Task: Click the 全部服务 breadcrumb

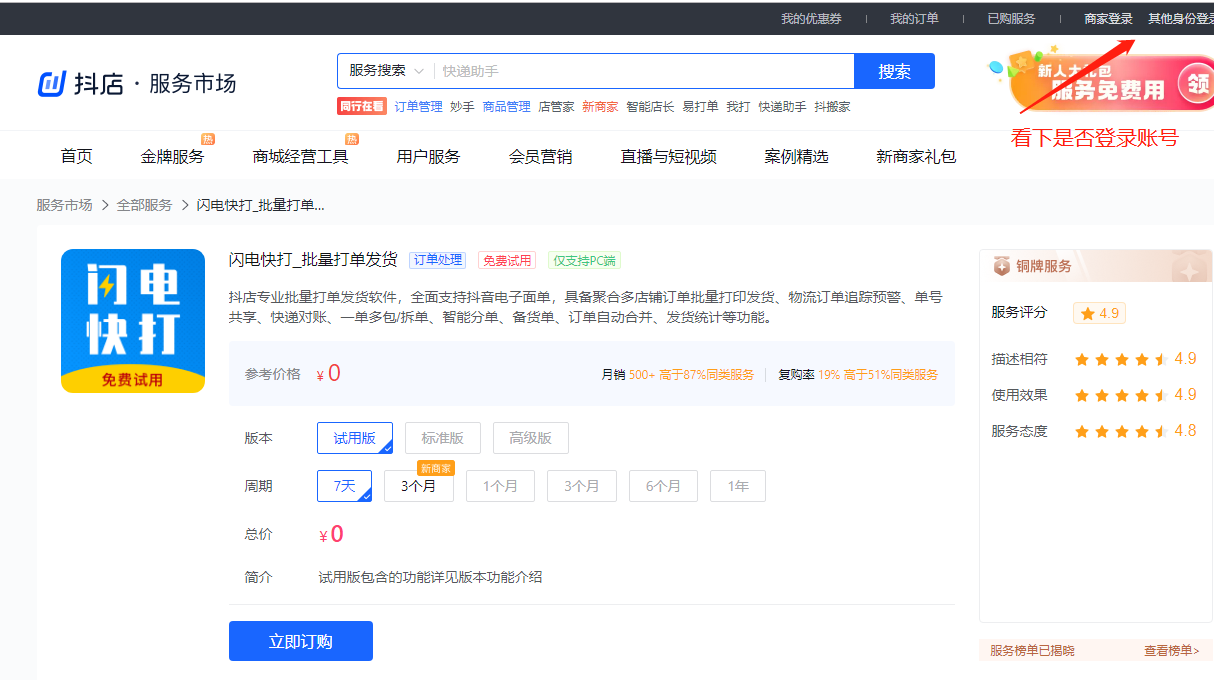Action: (144, 205)
